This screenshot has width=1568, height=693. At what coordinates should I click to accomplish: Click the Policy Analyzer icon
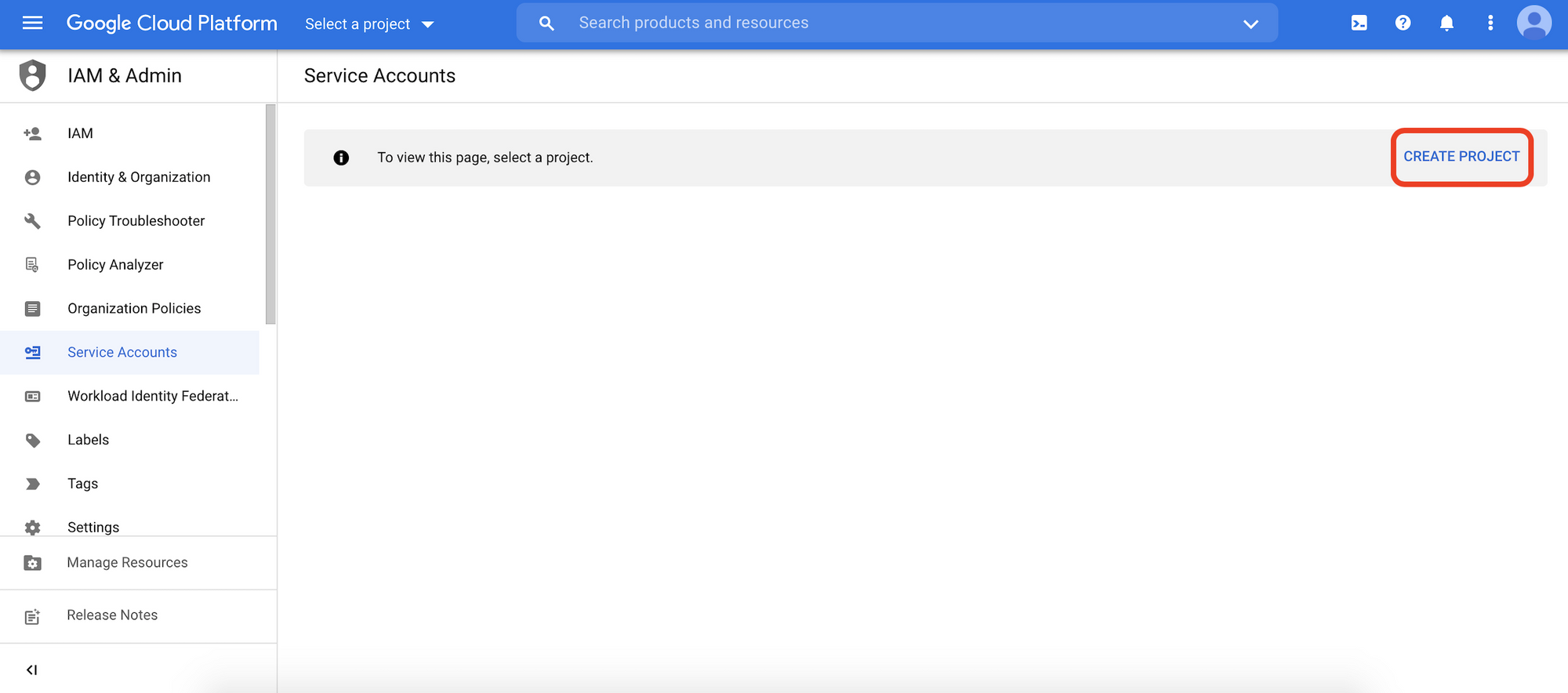click(x=32, y=265)
